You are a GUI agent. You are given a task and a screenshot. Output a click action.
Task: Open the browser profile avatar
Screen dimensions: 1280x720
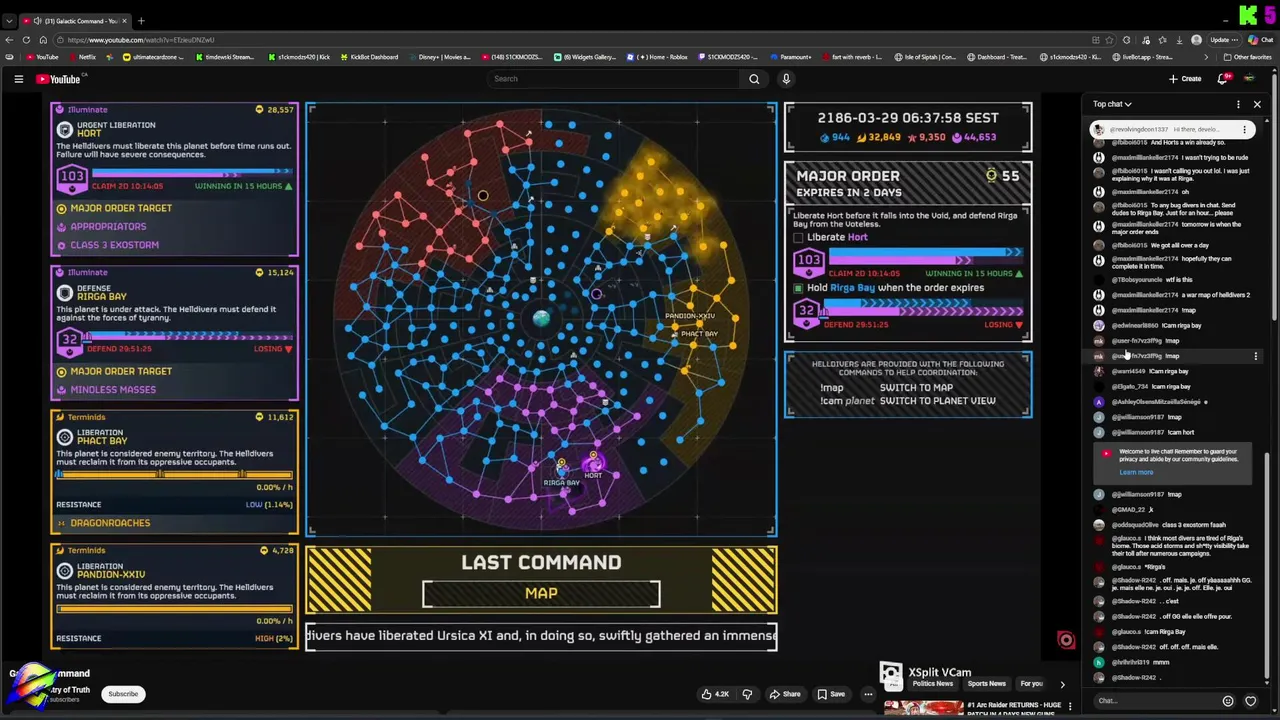pos(1197,40)
